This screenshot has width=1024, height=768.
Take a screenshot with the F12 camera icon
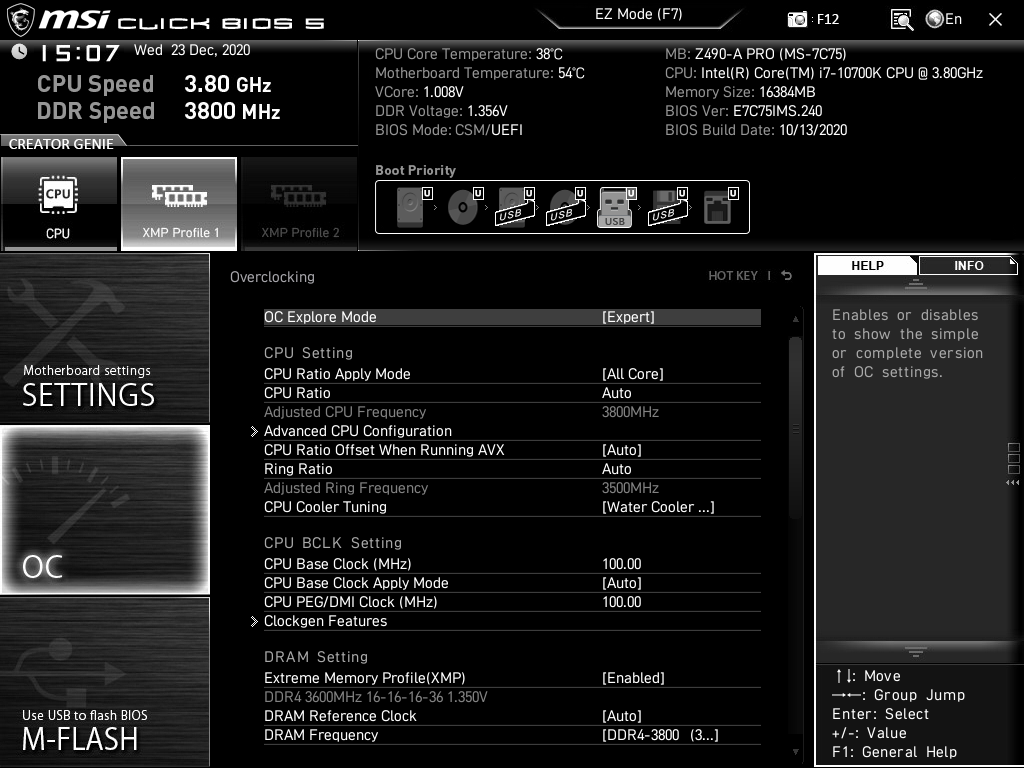(797, 20)
